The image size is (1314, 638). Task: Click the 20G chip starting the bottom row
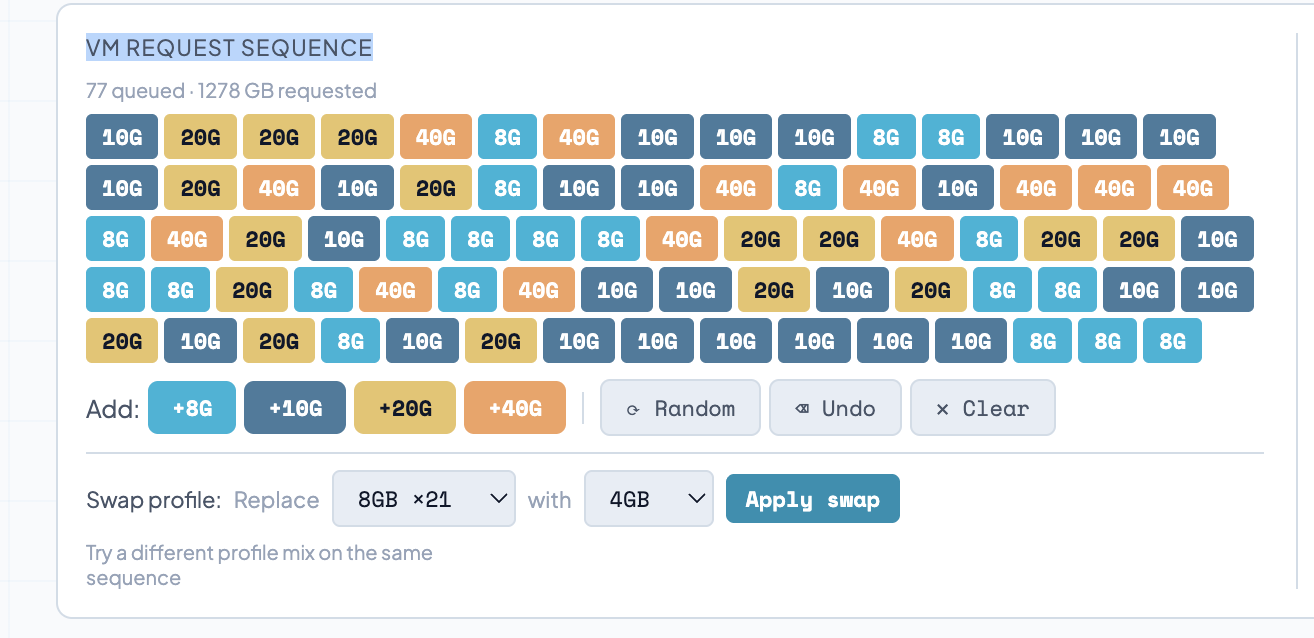(x=122, y=341)
